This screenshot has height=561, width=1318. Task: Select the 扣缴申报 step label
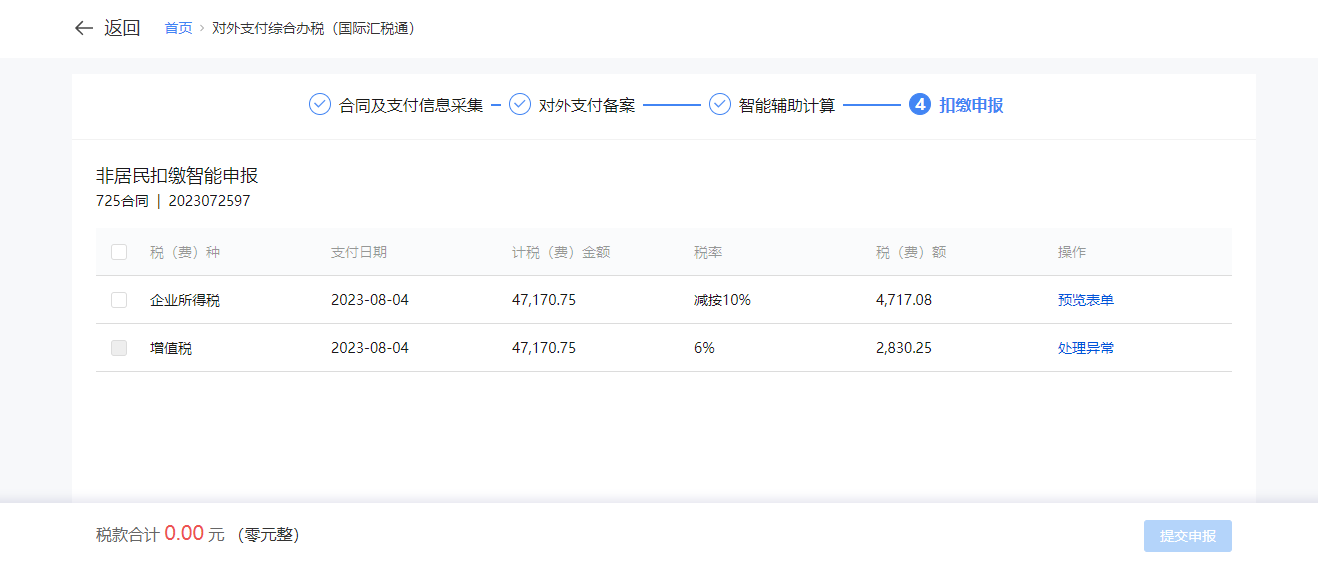point(971,105)
